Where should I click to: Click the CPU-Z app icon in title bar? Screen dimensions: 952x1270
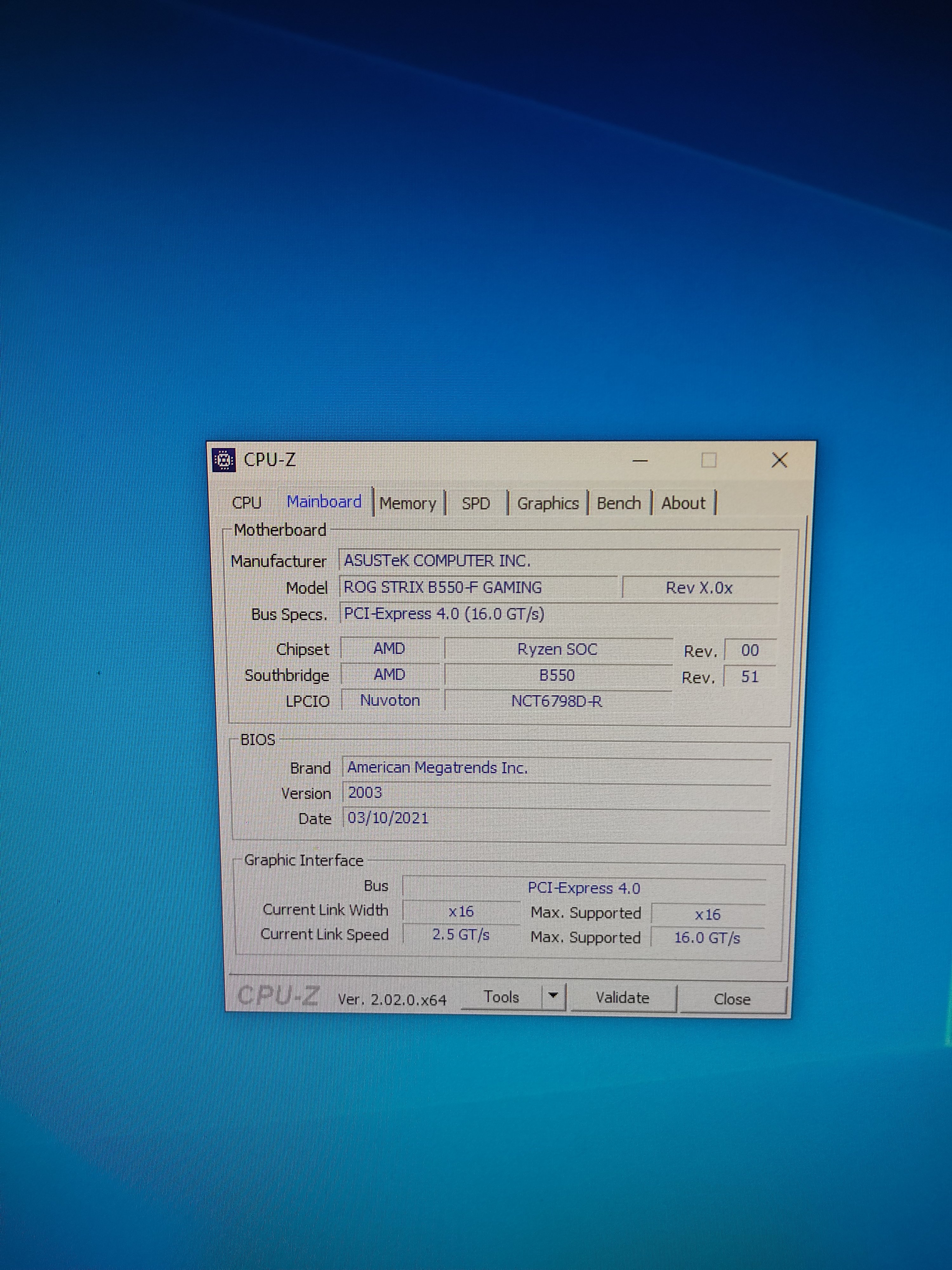point(224,460)
